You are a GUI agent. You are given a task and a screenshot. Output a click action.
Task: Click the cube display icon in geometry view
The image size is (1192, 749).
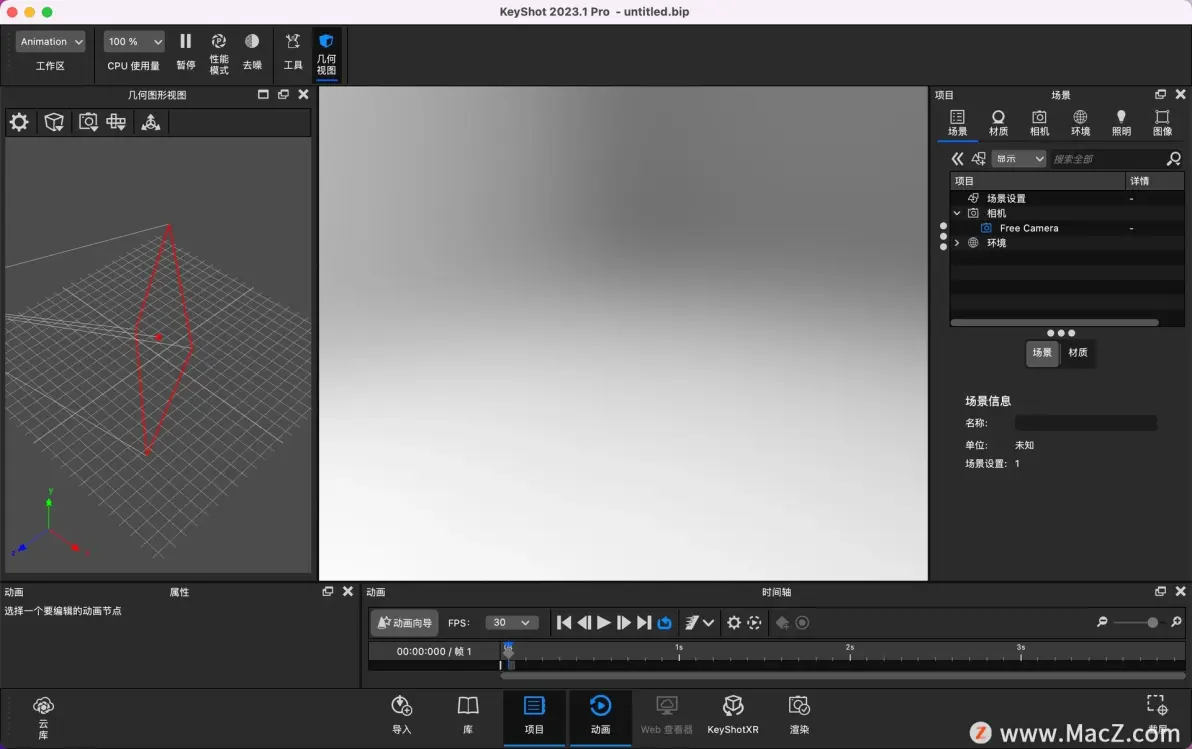(x=54, y=122)
